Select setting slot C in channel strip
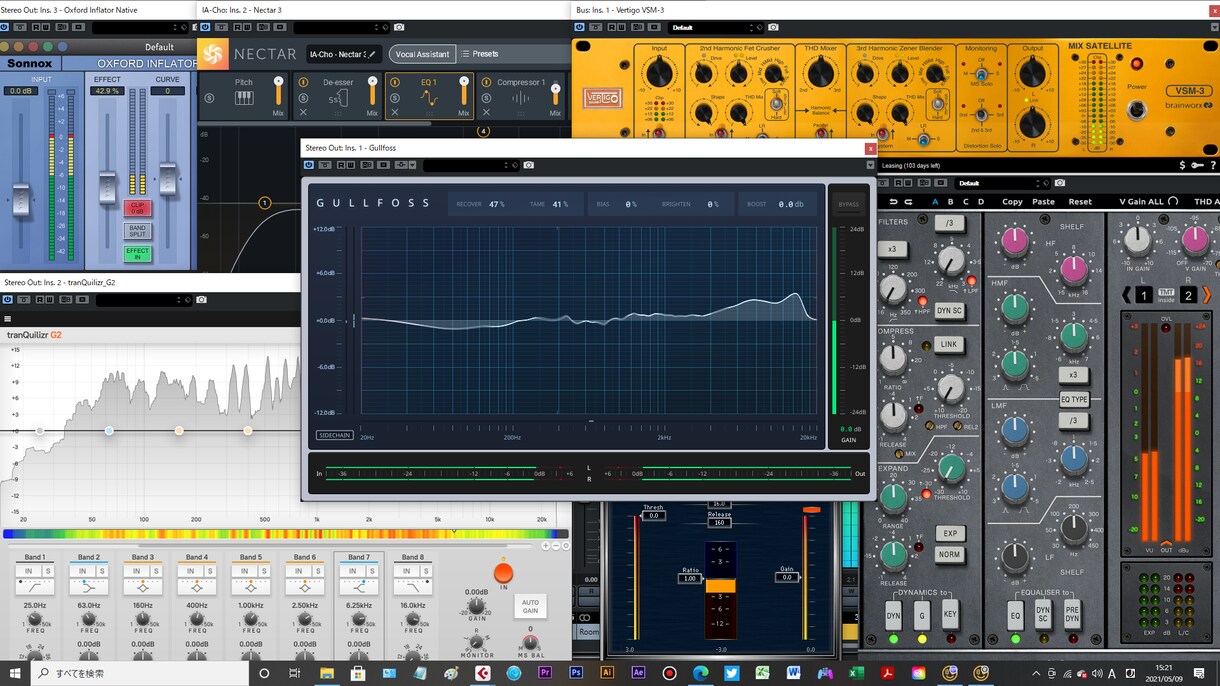Viewport: 1220px width, 686px height. pos(965,202)
